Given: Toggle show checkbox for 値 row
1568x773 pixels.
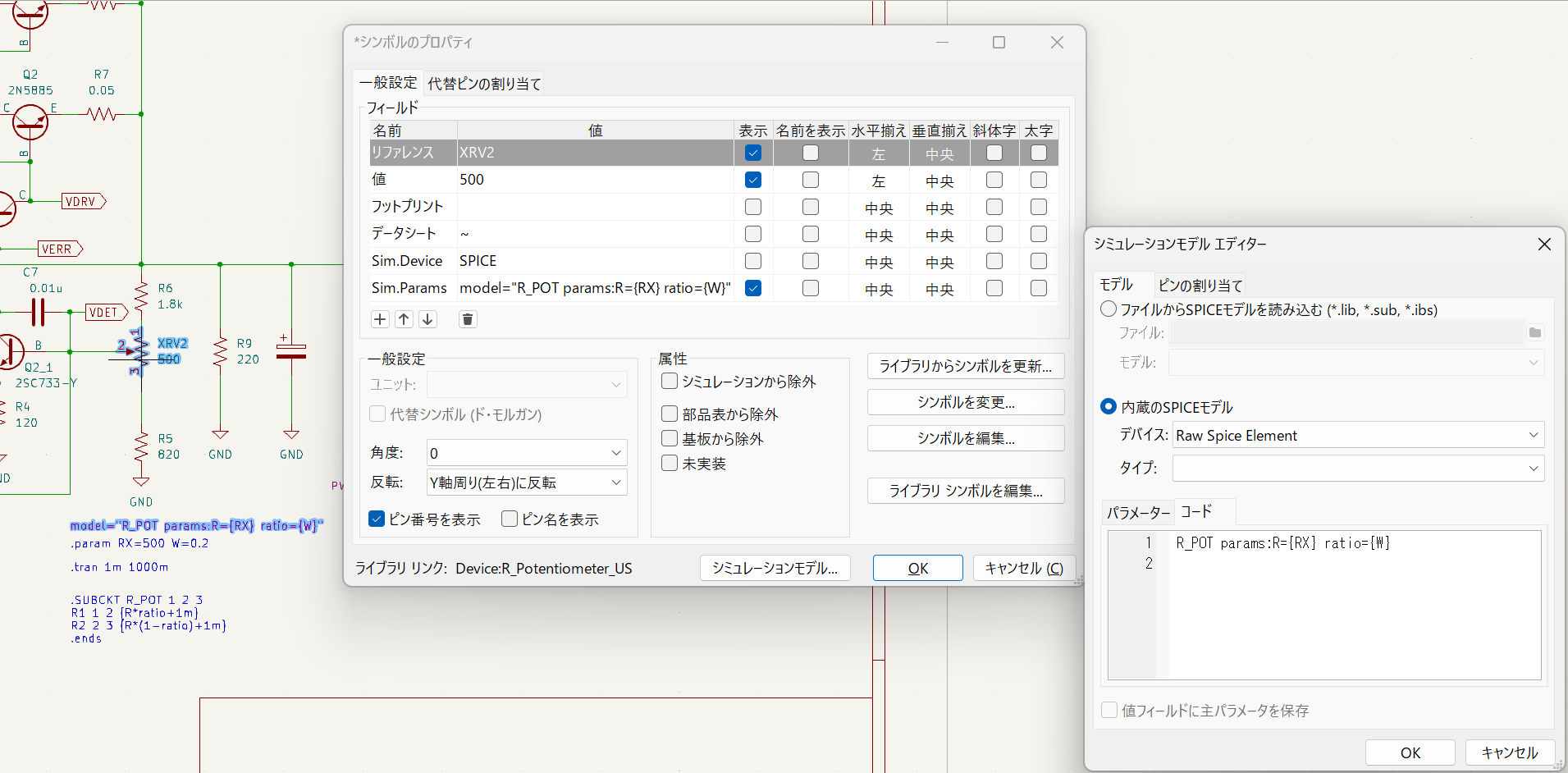Looking at the screenshot, I should tap(753, 180).
